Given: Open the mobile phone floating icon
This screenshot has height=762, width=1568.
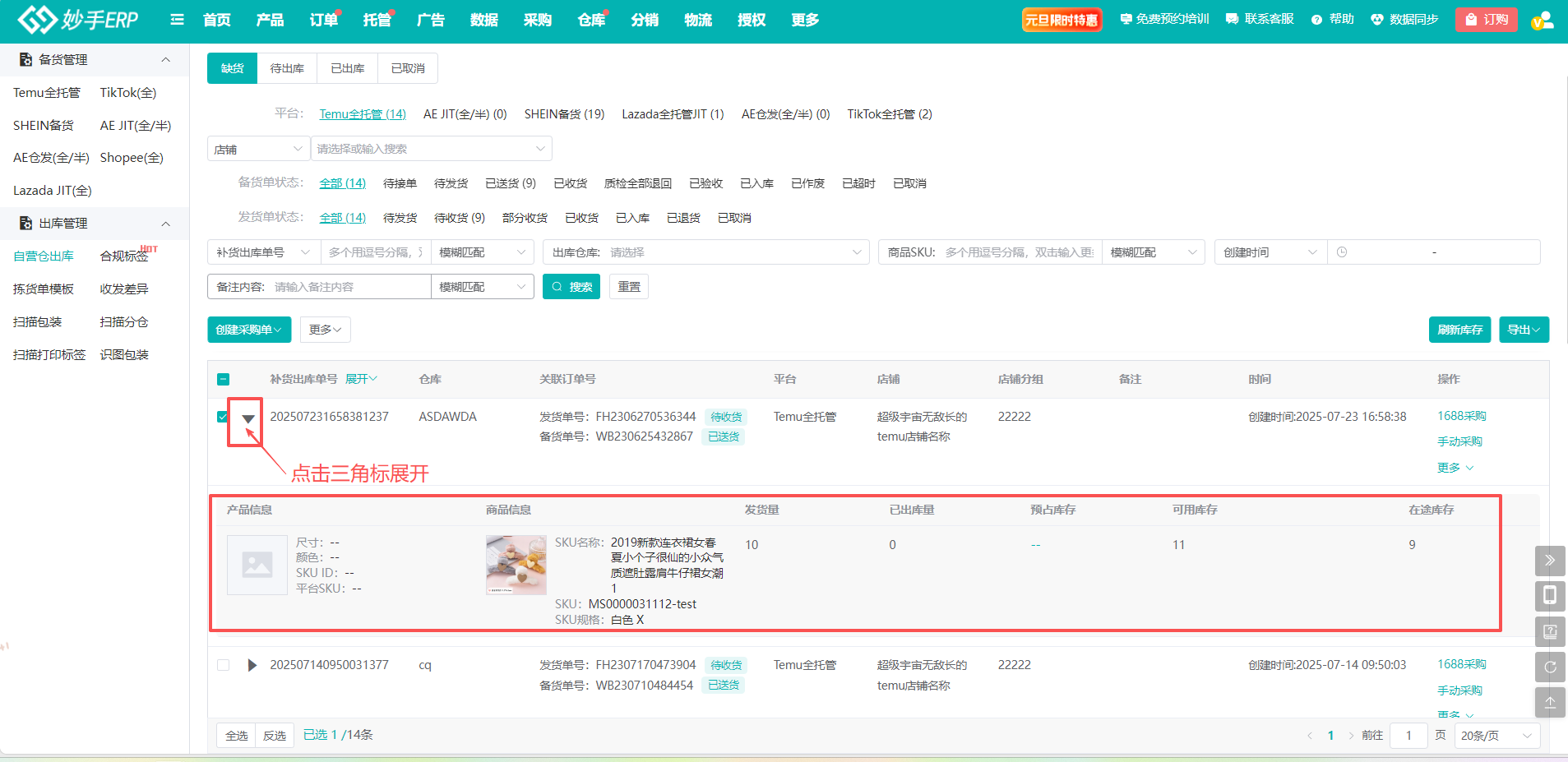Looking at the screenshot, I should coord(1549,595).
